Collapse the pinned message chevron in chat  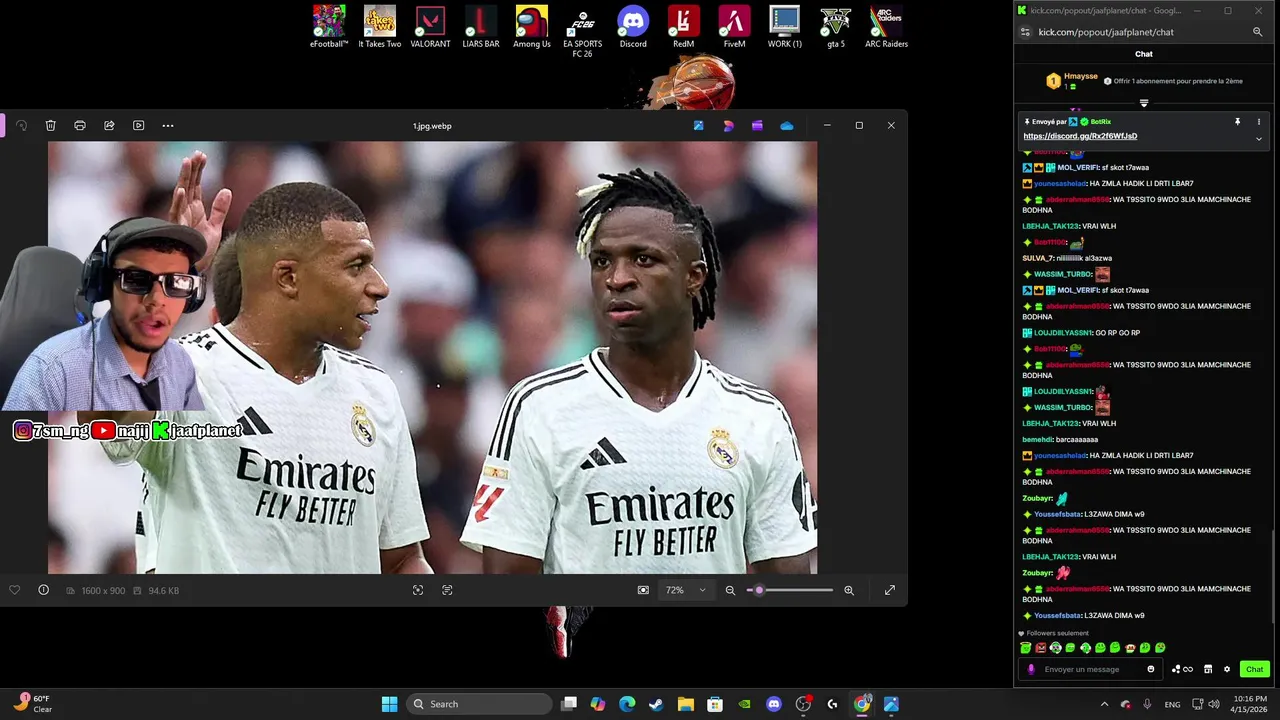pos(1259,139)
